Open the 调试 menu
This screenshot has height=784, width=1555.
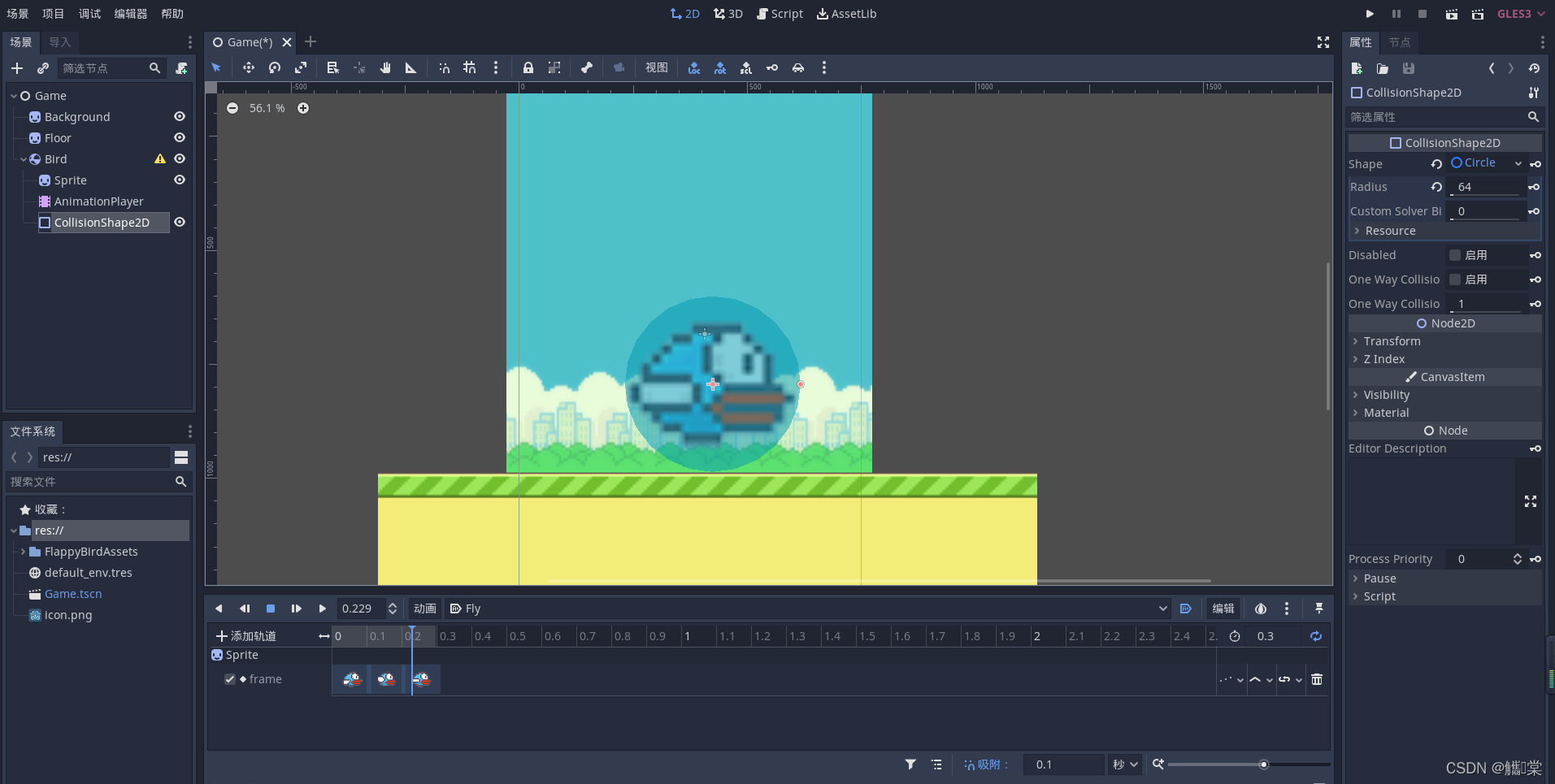(89, 14)
